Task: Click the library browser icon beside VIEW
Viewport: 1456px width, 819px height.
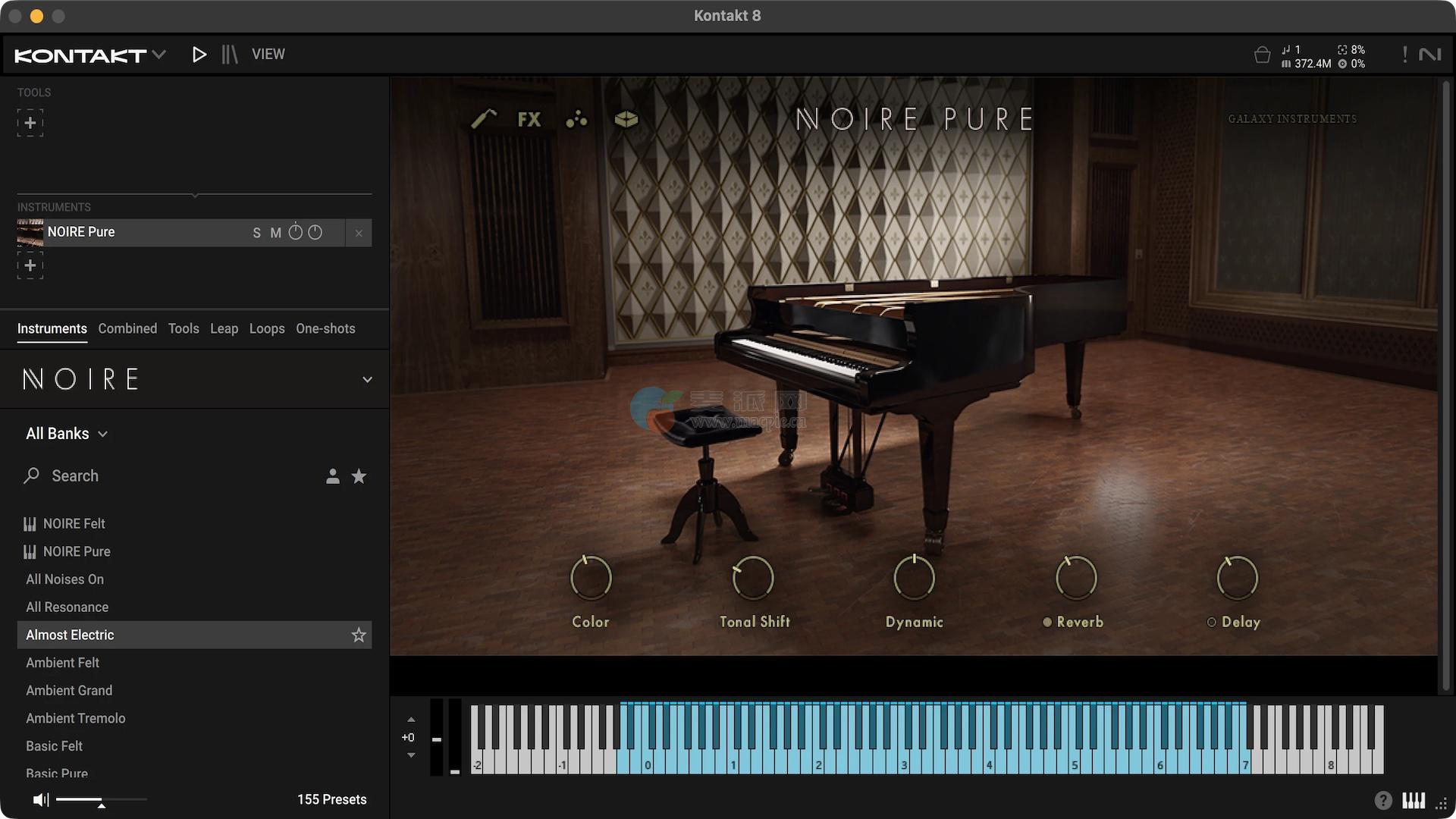Action: point(229,55)
